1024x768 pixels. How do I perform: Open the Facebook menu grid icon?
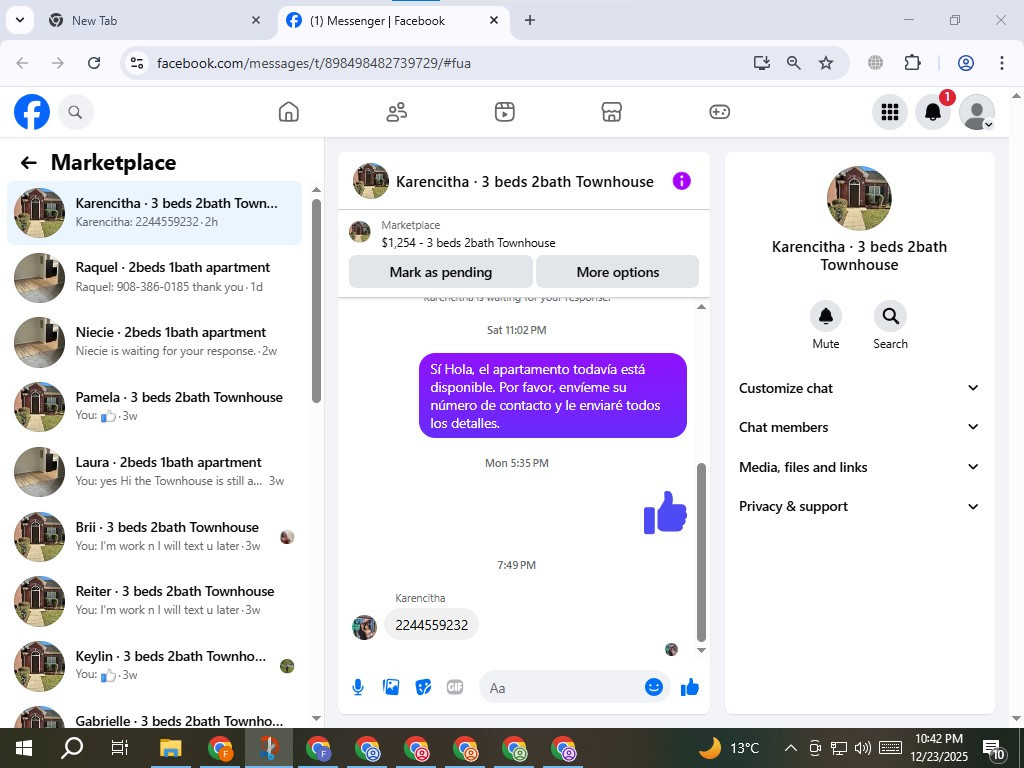coord(889,112)
